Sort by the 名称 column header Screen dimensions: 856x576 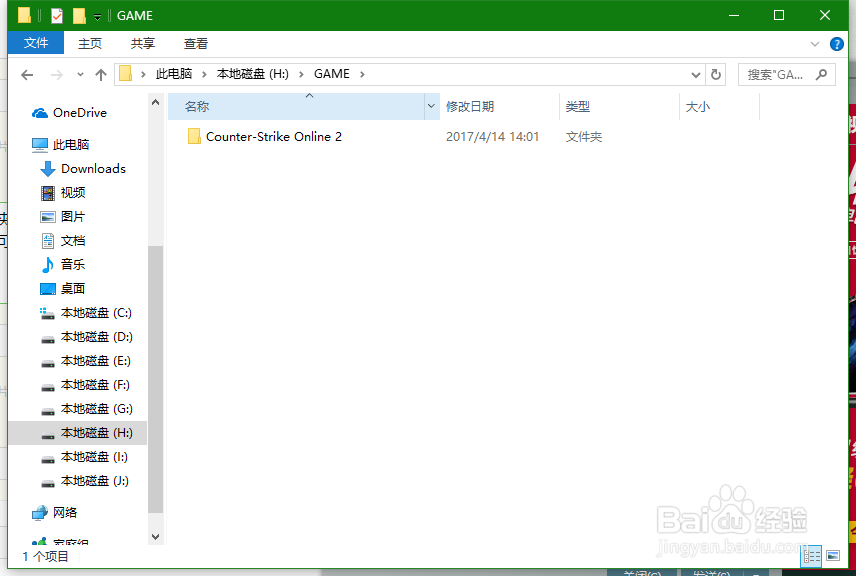point(296,106)
